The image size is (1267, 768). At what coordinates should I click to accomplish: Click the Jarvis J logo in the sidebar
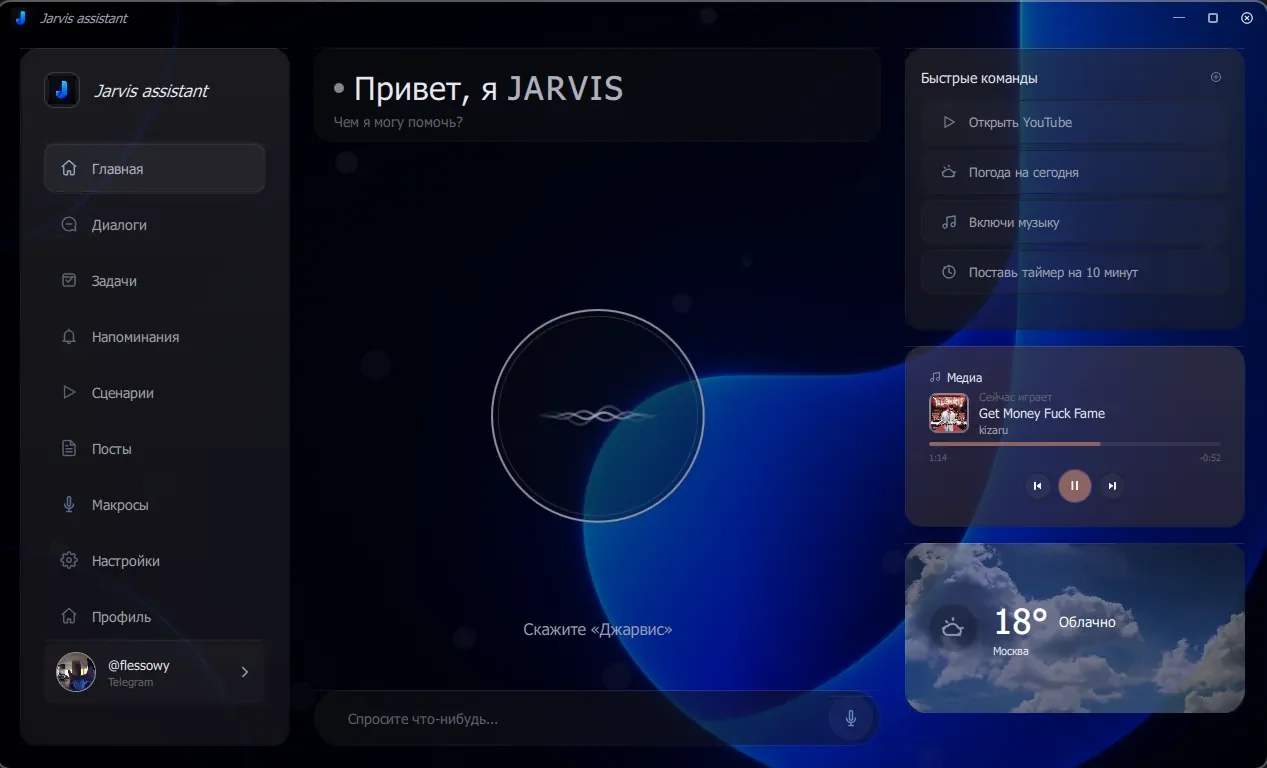point(62,90)
